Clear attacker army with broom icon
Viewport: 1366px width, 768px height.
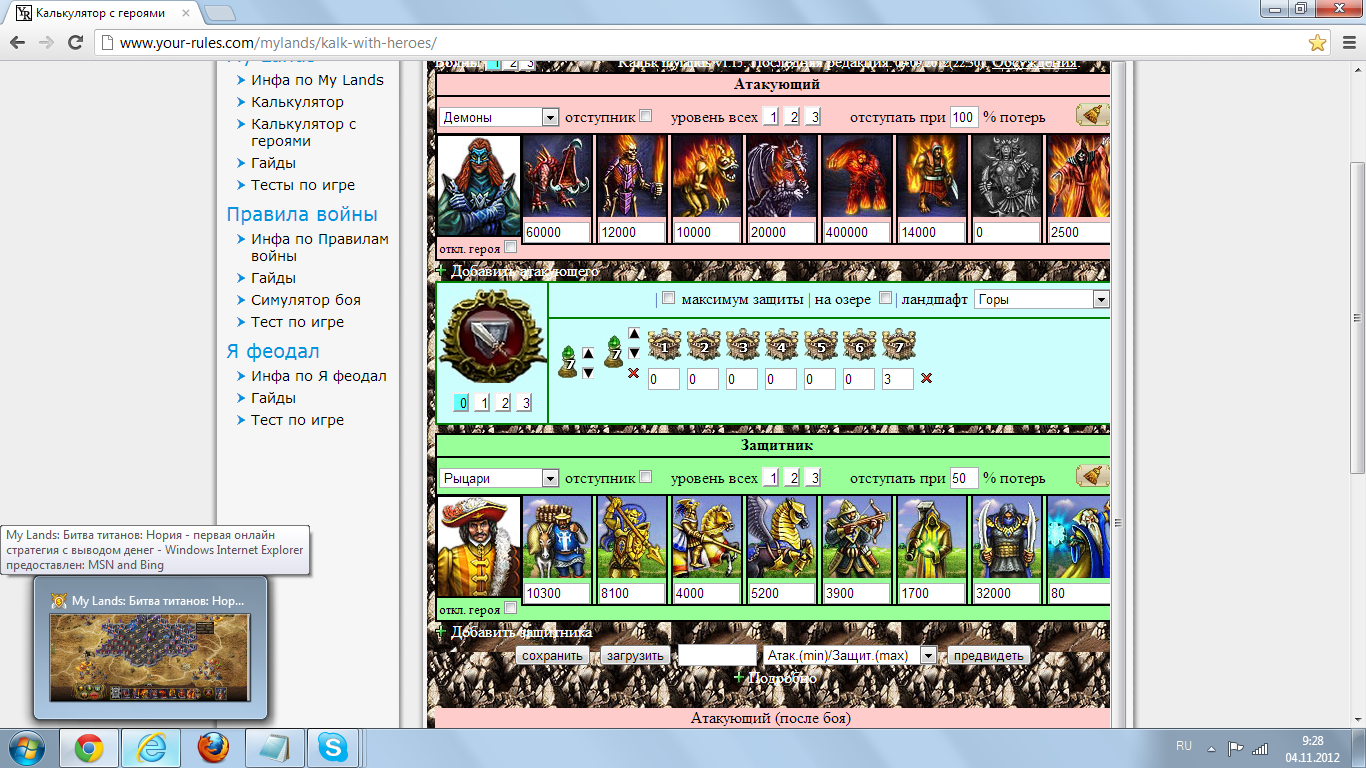tap(1092, 115)
